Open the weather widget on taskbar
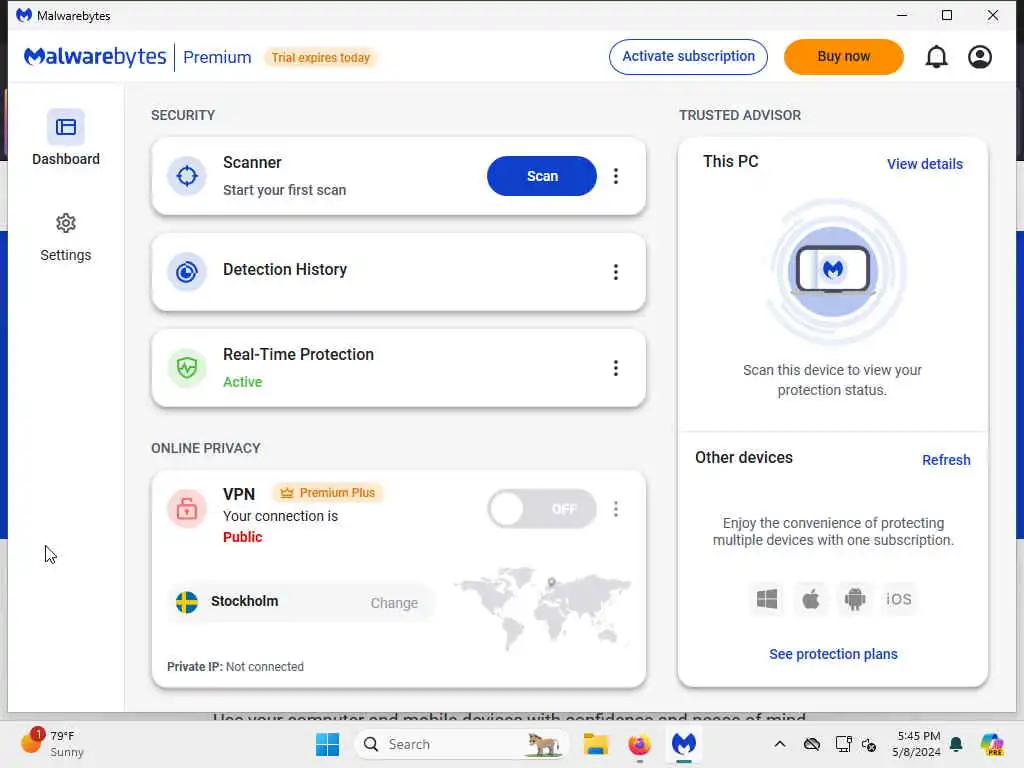Viewport: 1024px width, 768px height. pyautogui.click(x=52, y=744)
